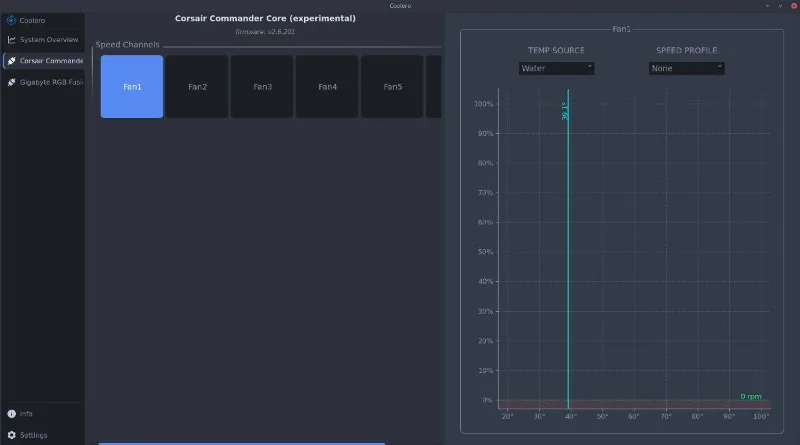Click the horizontal scrollbar below speed channels
Image resolution: width=800 pixels, height=445 pixels.
[241, 443]
